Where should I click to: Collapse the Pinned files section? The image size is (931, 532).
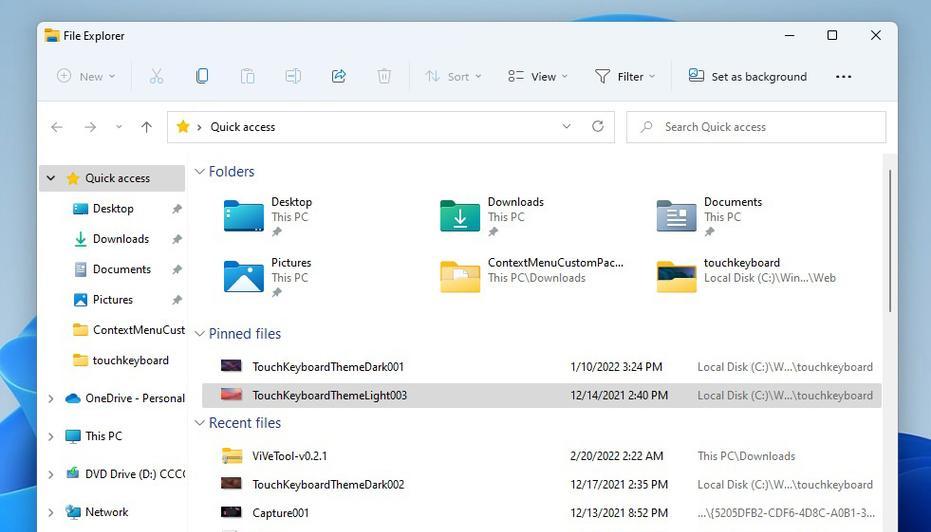click(200, 334)
